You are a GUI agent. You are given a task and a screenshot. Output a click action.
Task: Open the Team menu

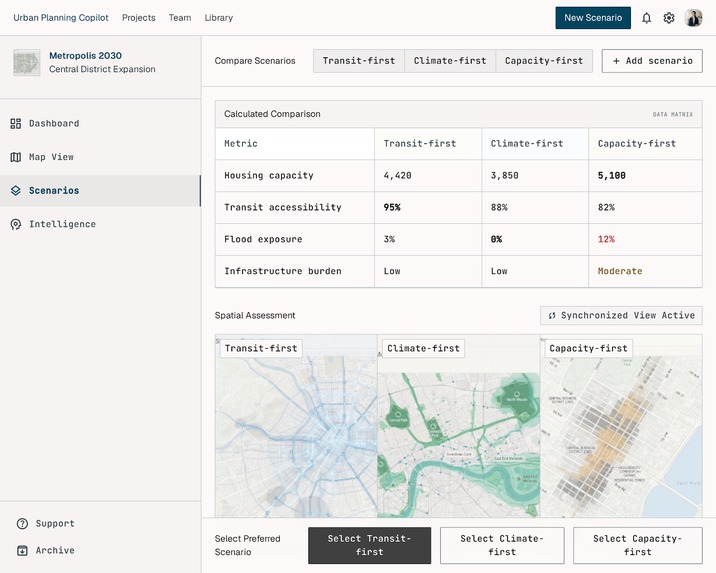point(180,18)
